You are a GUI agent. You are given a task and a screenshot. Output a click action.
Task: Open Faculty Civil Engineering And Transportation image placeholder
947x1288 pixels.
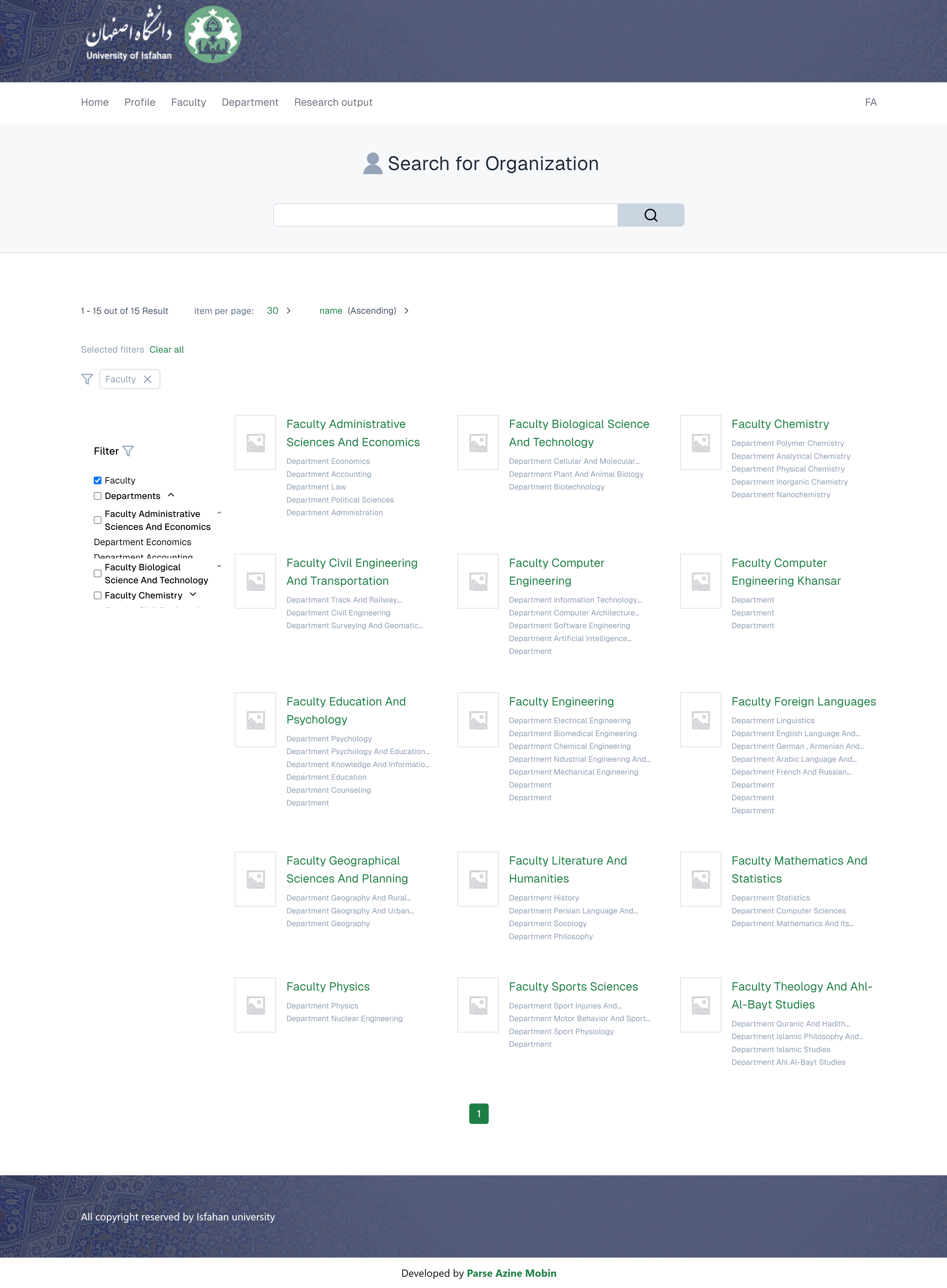[x=256, y=581]
